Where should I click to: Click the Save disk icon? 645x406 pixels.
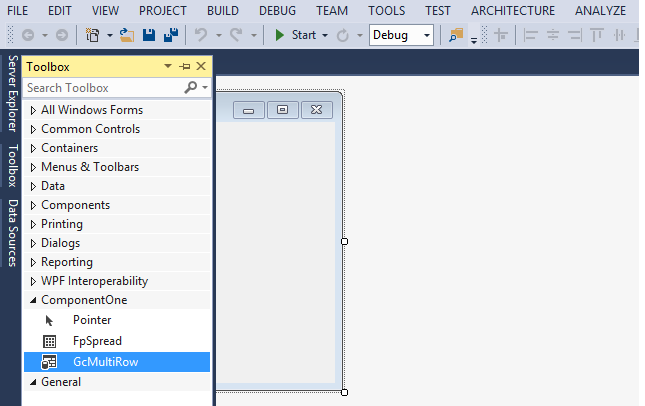149,35
